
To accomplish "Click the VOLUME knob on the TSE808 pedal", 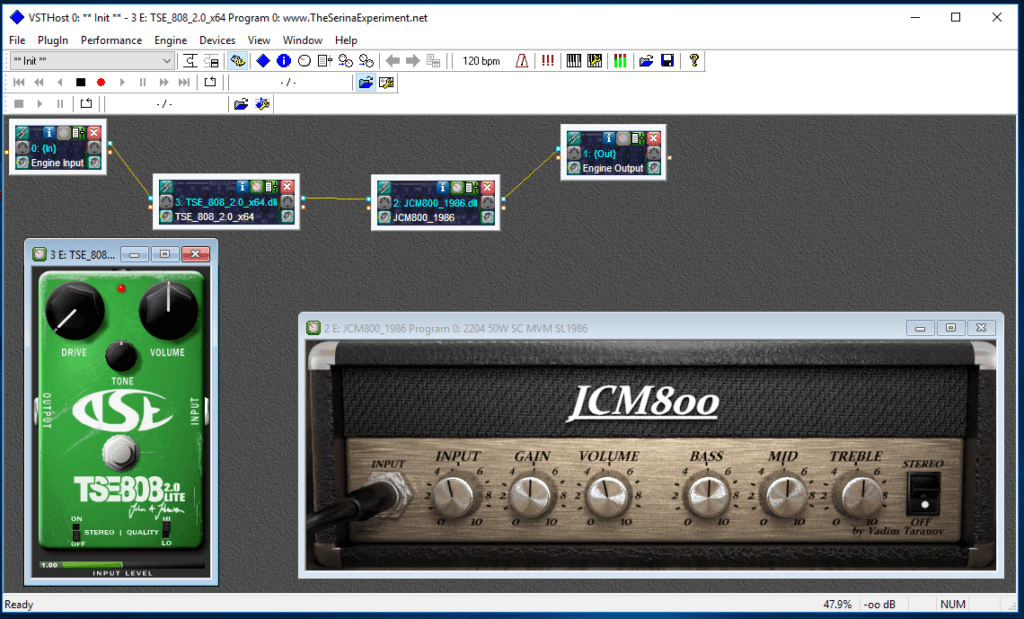I will (x=168, y=311).
